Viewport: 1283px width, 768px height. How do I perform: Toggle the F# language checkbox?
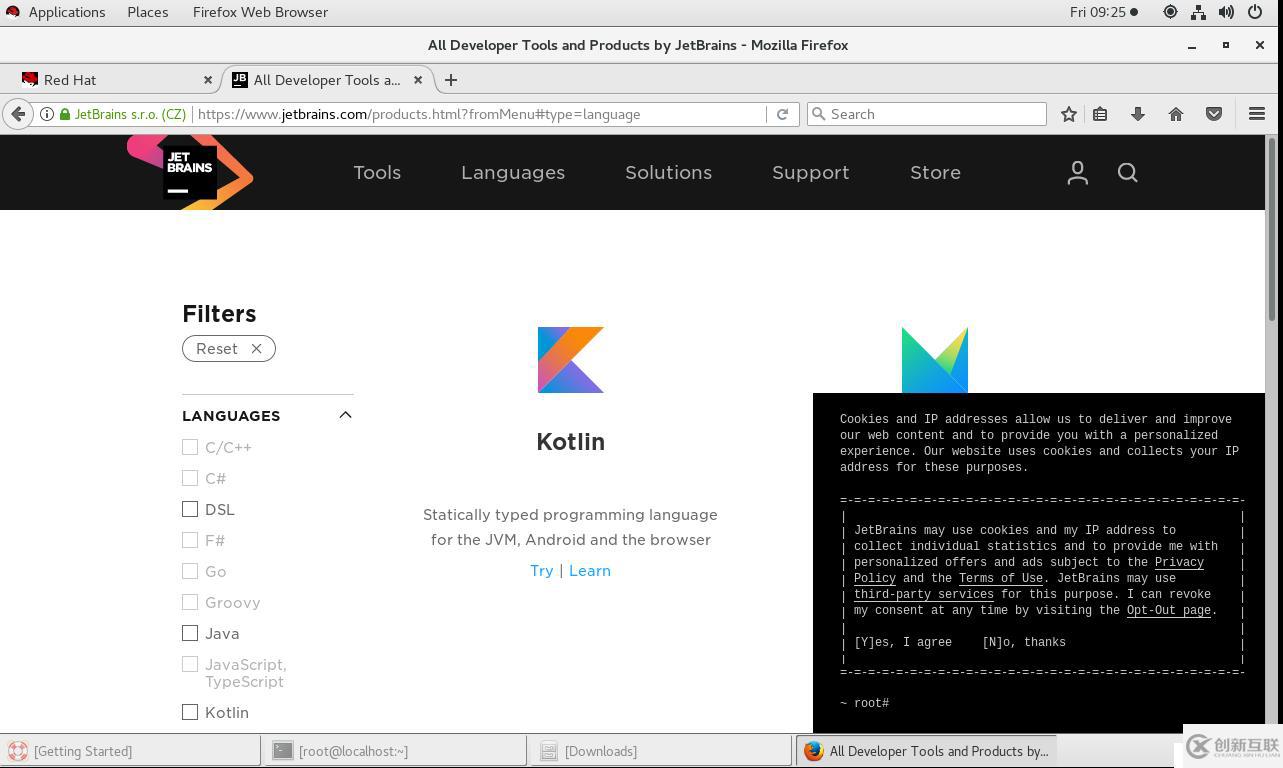coord(190,540)
